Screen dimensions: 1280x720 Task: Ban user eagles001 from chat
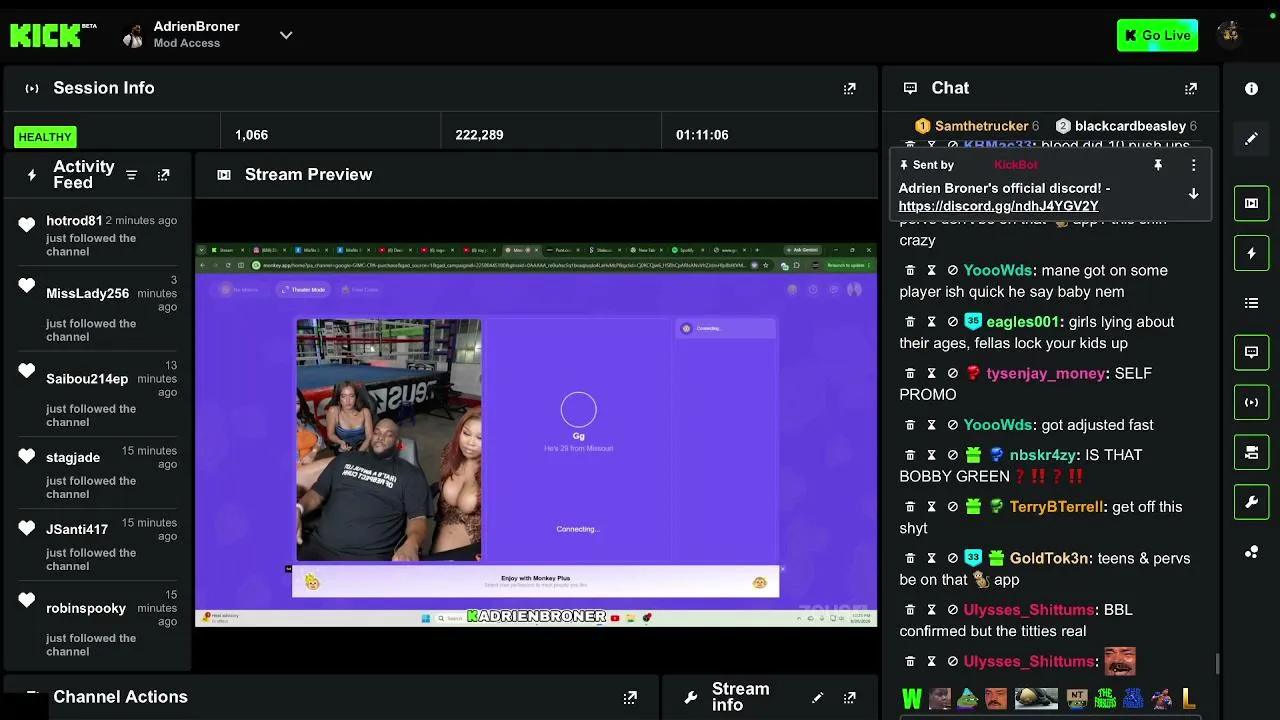(952, 322)
